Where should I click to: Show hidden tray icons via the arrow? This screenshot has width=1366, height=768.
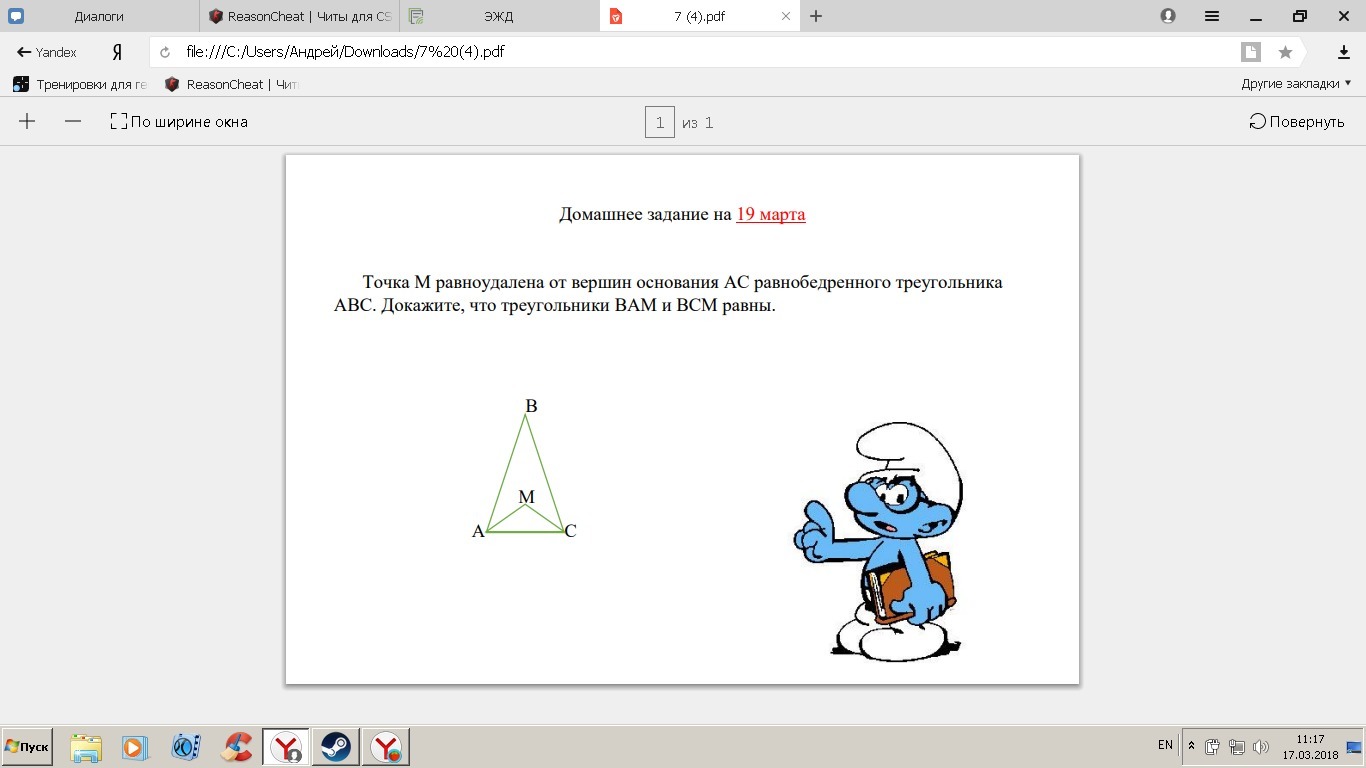(x=1191, y=746)
